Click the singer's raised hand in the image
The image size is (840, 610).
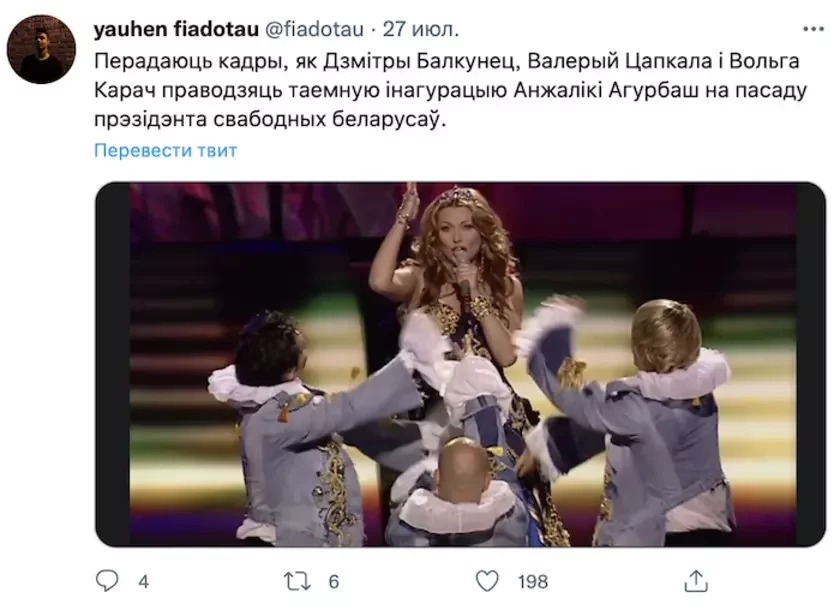tap(407, 203)
